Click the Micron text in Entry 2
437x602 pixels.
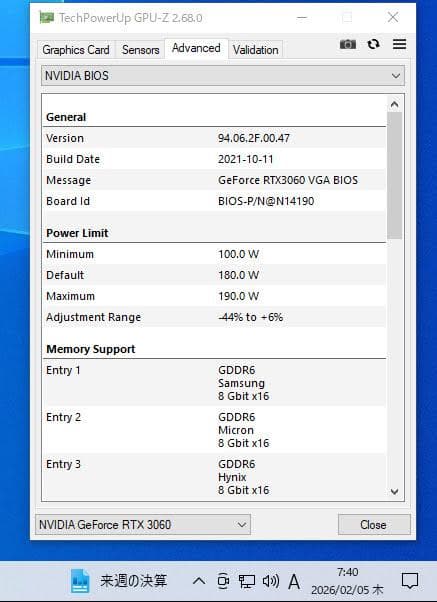236,430
